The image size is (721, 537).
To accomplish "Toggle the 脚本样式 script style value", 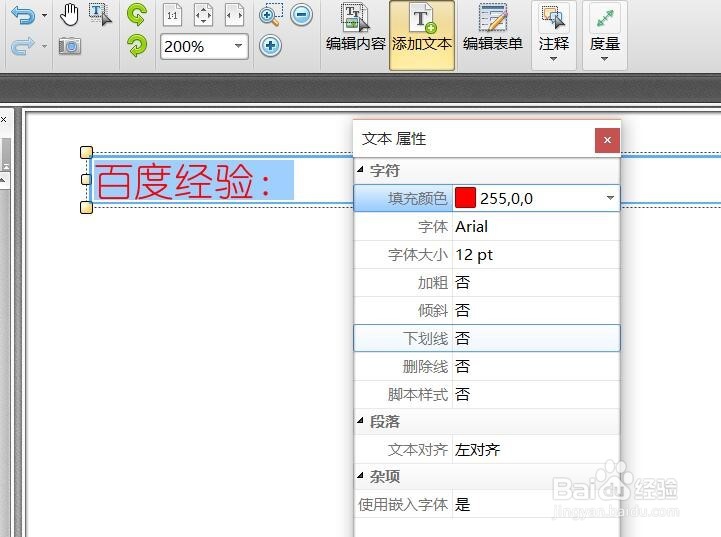I will [x=536, y=394].
